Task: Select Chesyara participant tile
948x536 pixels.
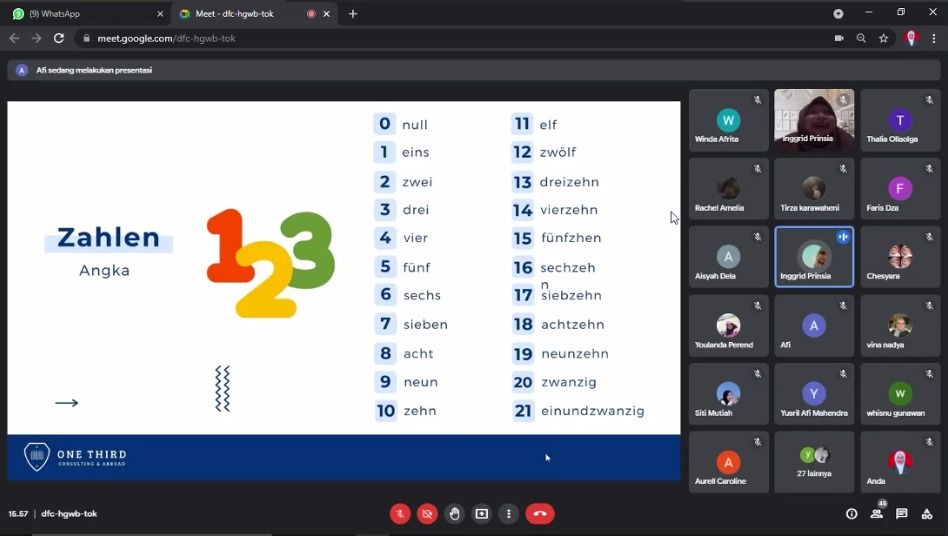Action: (900, 257)
